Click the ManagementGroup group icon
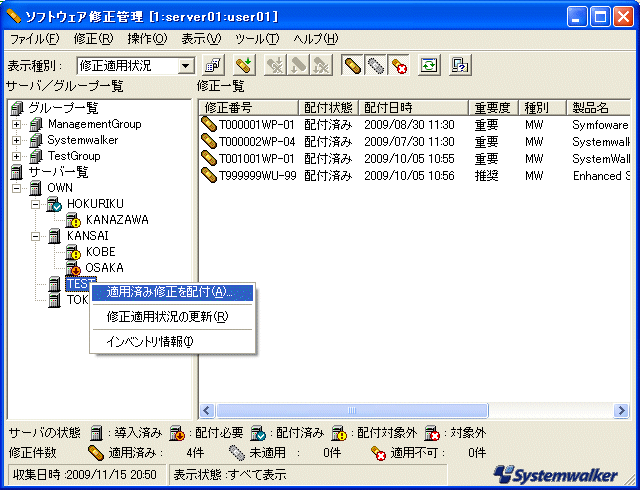Image resolution: width=640 pixels, height=490 pixels. tap(36, 124)
